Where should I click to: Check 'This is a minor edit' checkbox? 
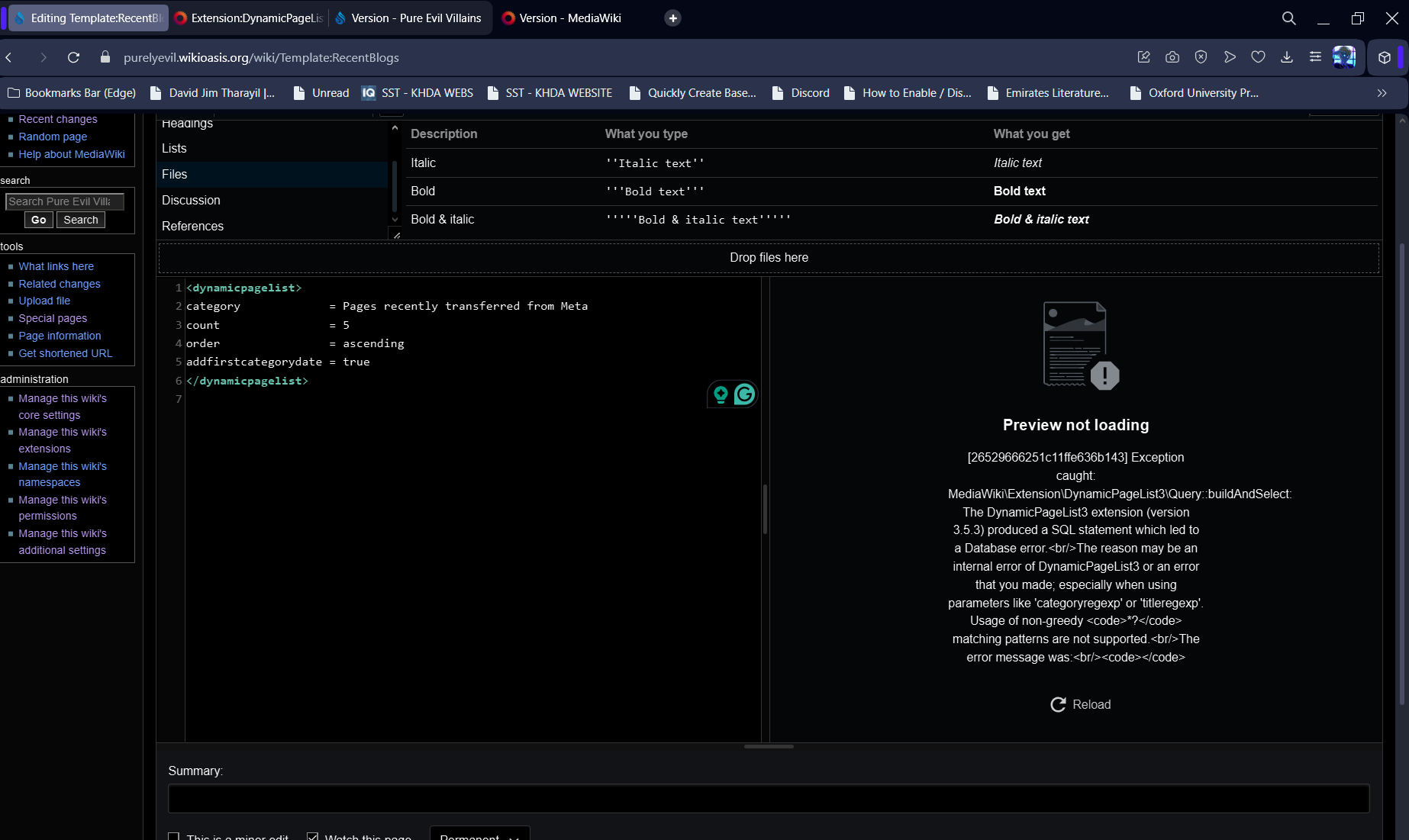click(174, 837)
